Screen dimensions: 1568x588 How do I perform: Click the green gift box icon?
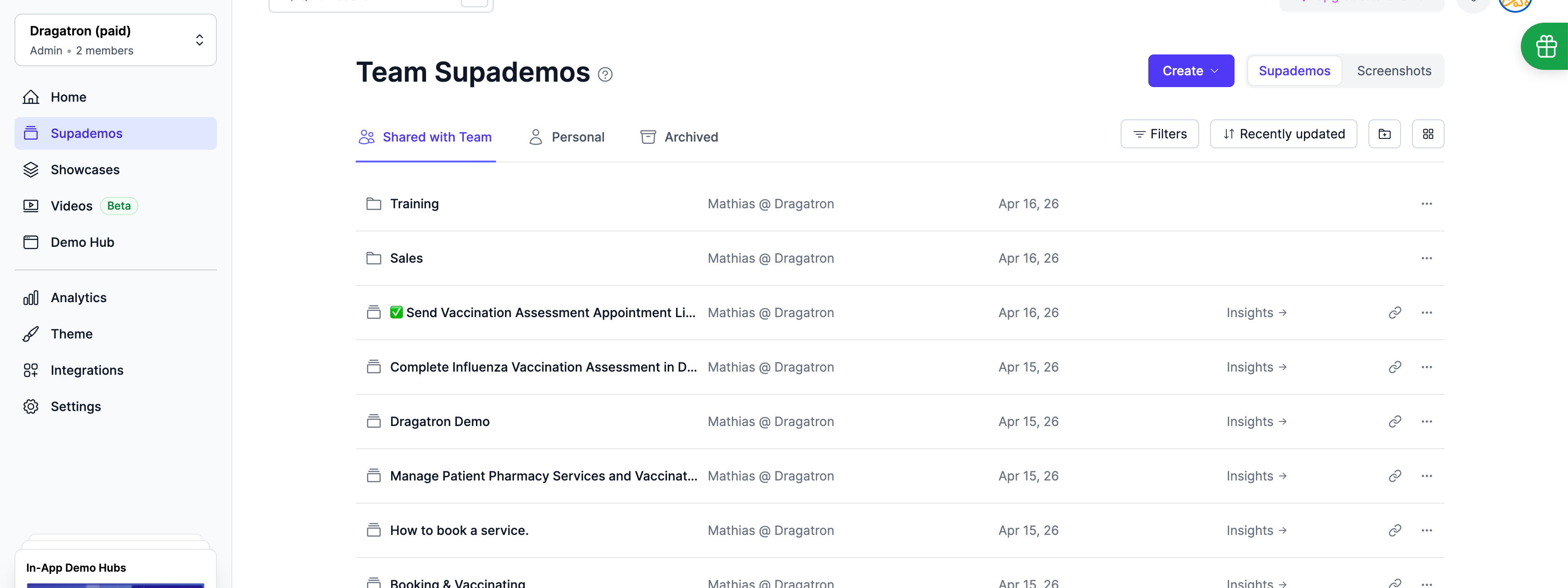[1545, 46]
